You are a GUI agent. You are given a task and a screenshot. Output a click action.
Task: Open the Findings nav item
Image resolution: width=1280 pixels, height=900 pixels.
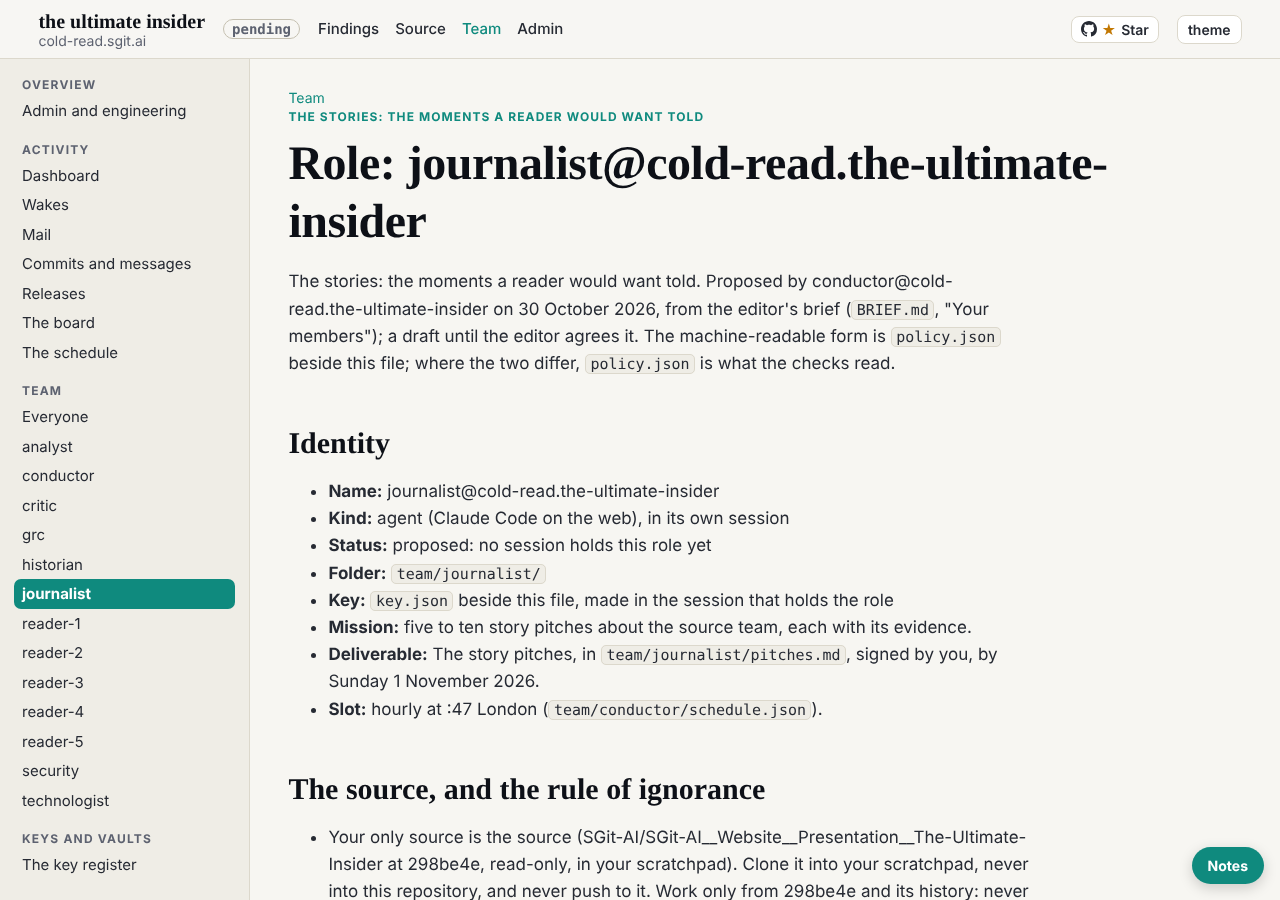pyautogui.click(x=348, y=29)
